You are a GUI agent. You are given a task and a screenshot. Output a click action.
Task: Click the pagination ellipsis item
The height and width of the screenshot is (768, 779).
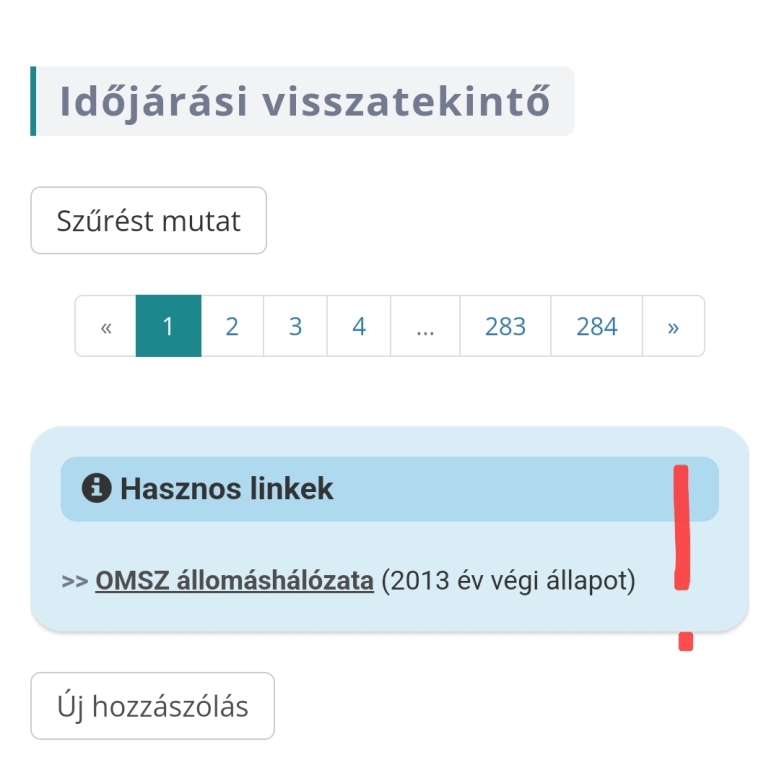click(x=425, y=326)
